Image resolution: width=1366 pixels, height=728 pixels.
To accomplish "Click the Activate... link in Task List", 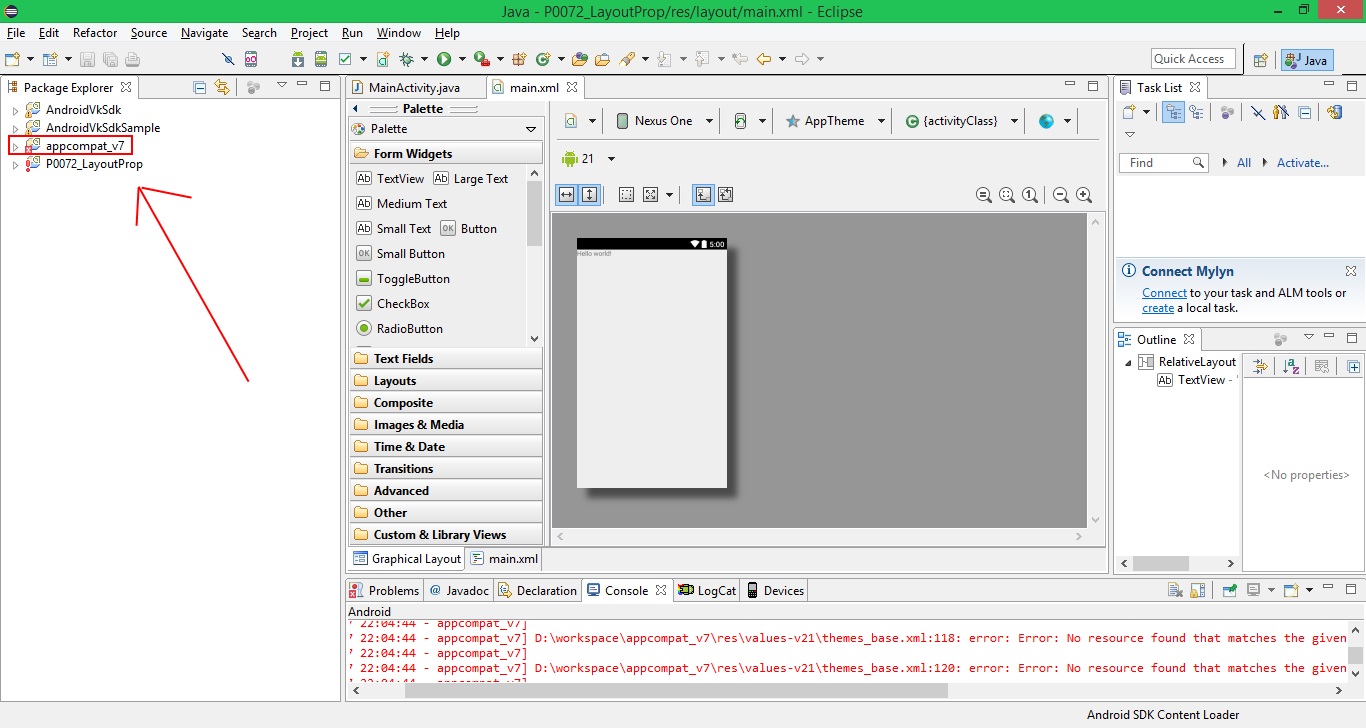I will (1303, 163).
